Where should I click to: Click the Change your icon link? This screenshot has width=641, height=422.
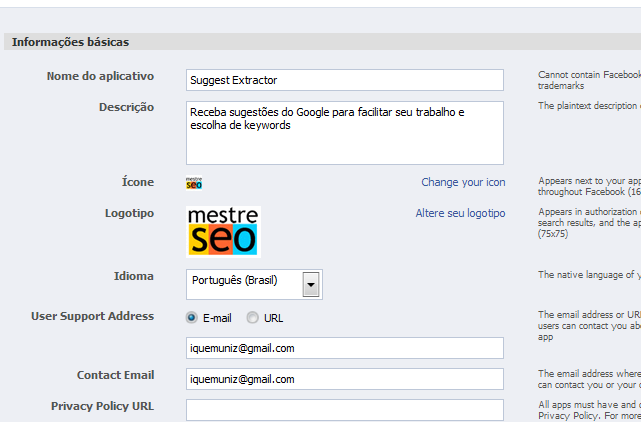pyautogui.click(x=463, y=183)
